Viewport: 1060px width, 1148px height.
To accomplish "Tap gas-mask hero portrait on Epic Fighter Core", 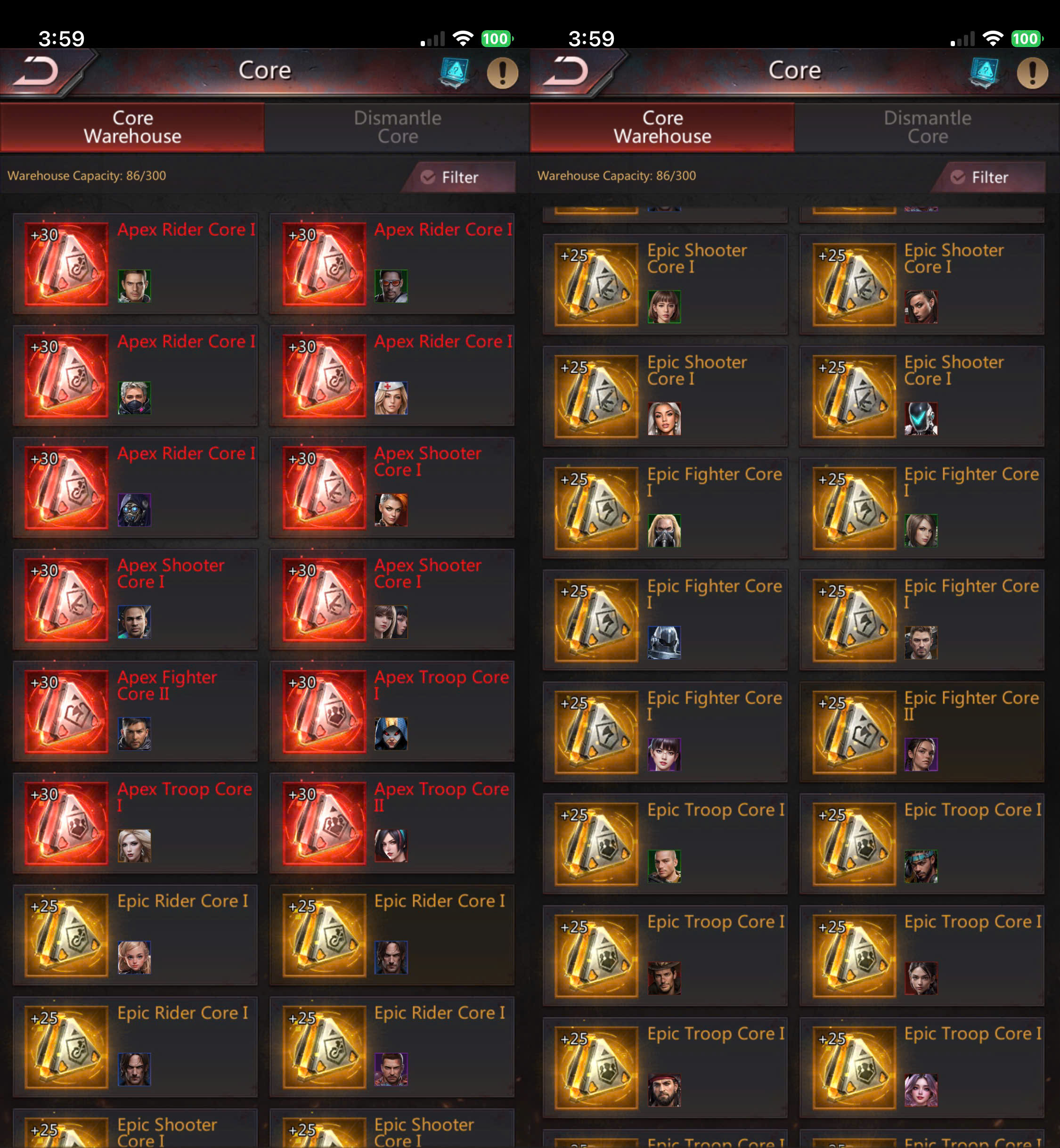I will point(664,530).
